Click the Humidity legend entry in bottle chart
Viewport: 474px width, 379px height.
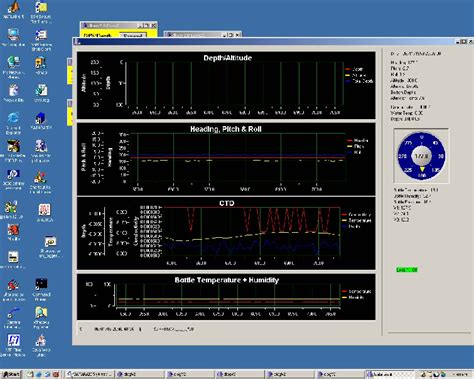coord(353,297)
